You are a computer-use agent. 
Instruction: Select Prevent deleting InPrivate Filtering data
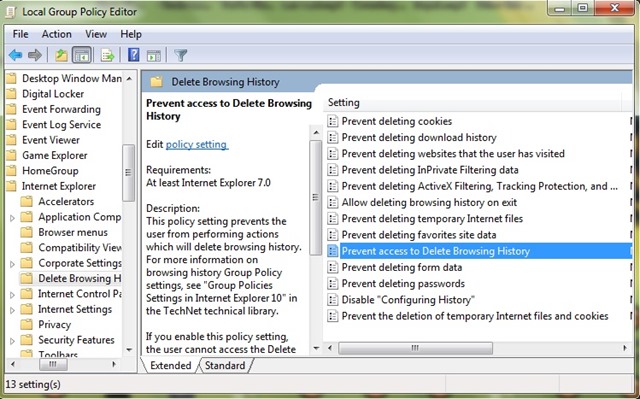pos(430,170)
